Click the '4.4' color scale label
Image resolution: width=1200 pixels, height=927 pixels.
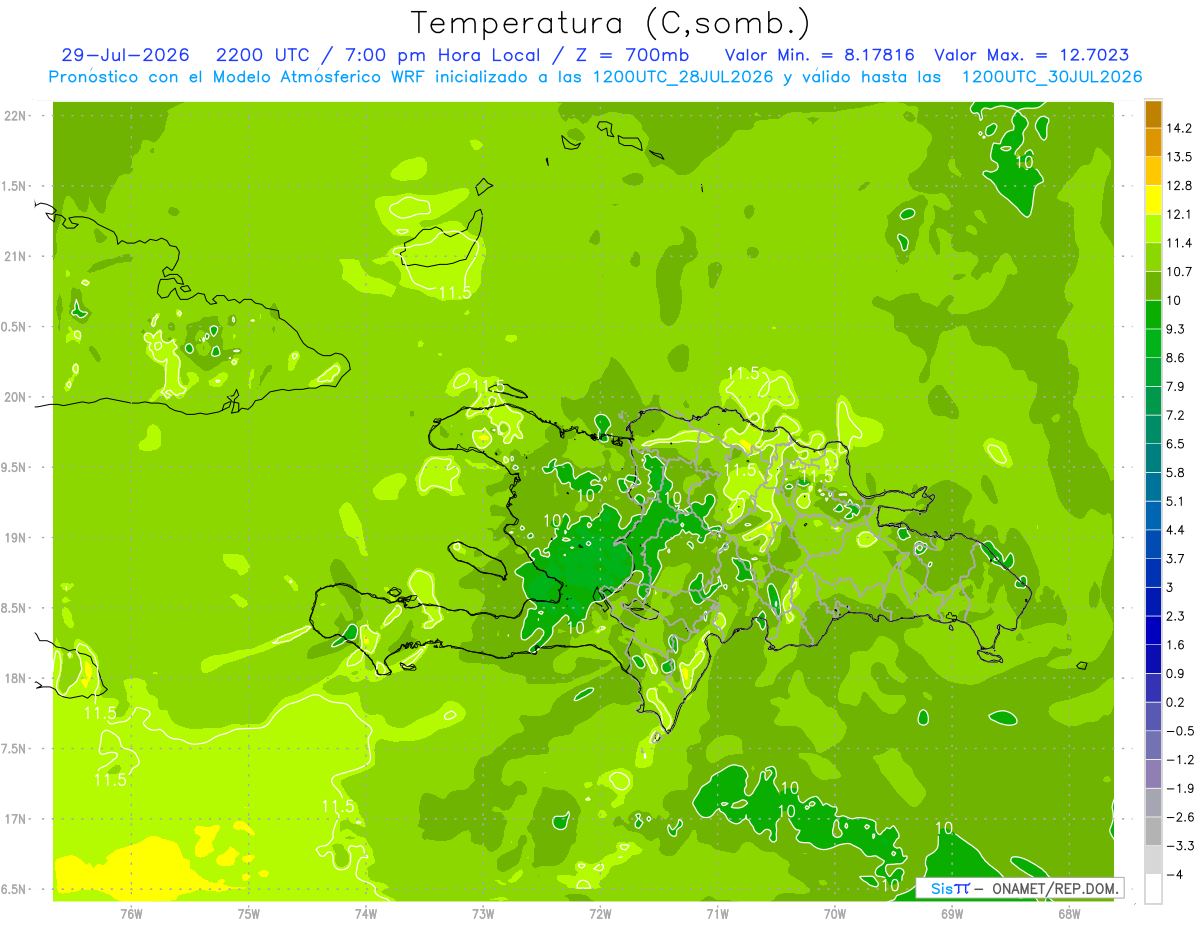point(1176,530)
